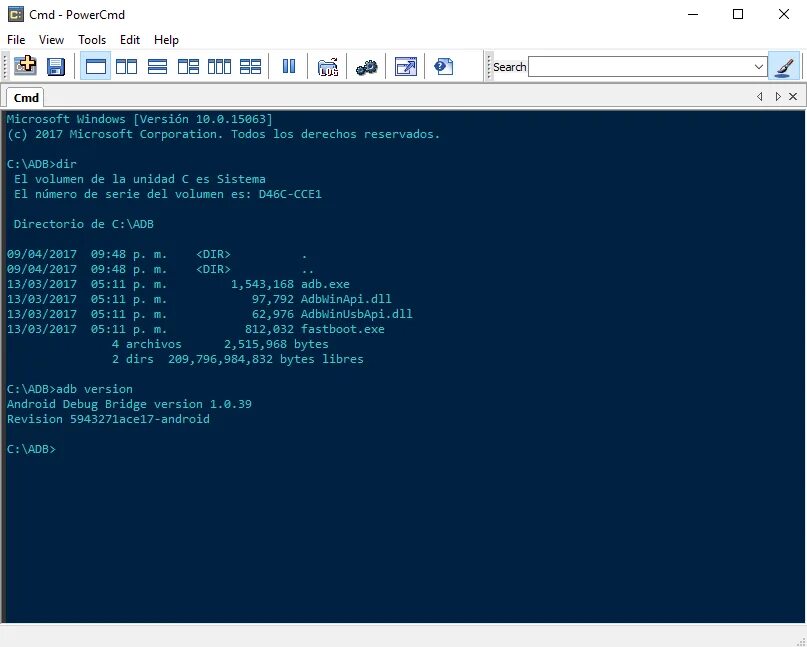Image resolution: width=807 pixels, height=647 pixels.
Task: Select four pane grid layout icon
Action: point(251,66)
